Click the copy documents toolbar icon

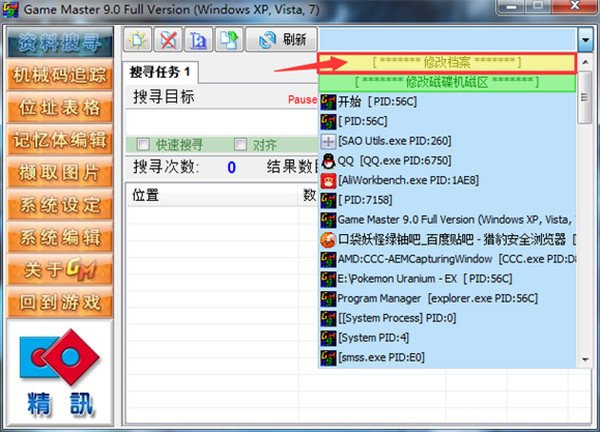229,40
